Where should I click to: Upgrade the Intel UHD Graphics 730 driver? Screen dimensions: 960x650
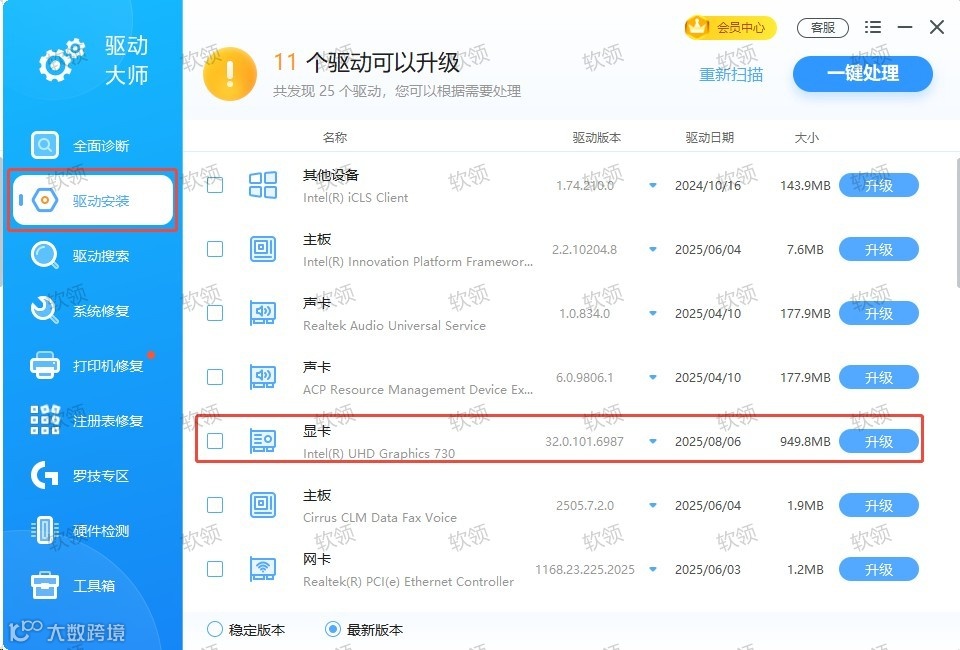879,441
